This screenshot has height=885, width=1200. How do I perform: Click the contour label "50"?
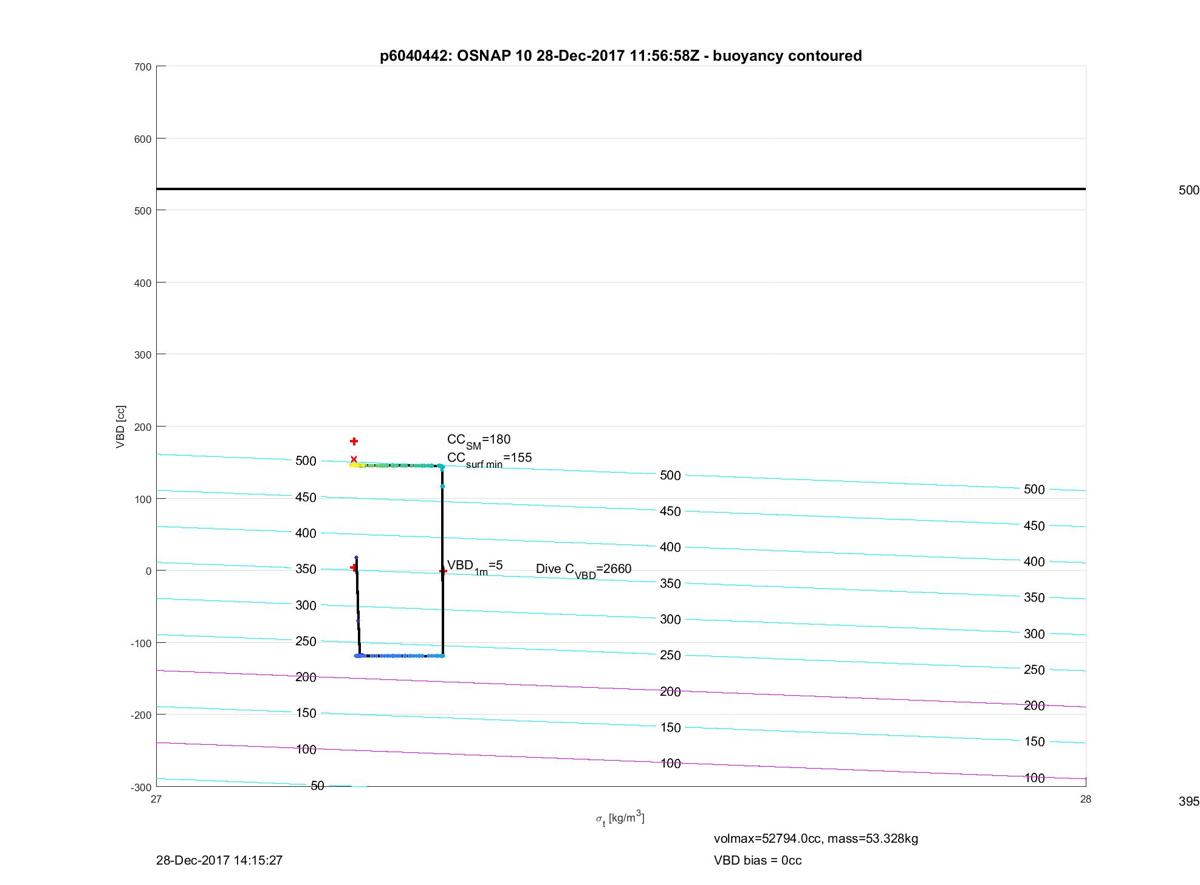[x=317, y=786]
